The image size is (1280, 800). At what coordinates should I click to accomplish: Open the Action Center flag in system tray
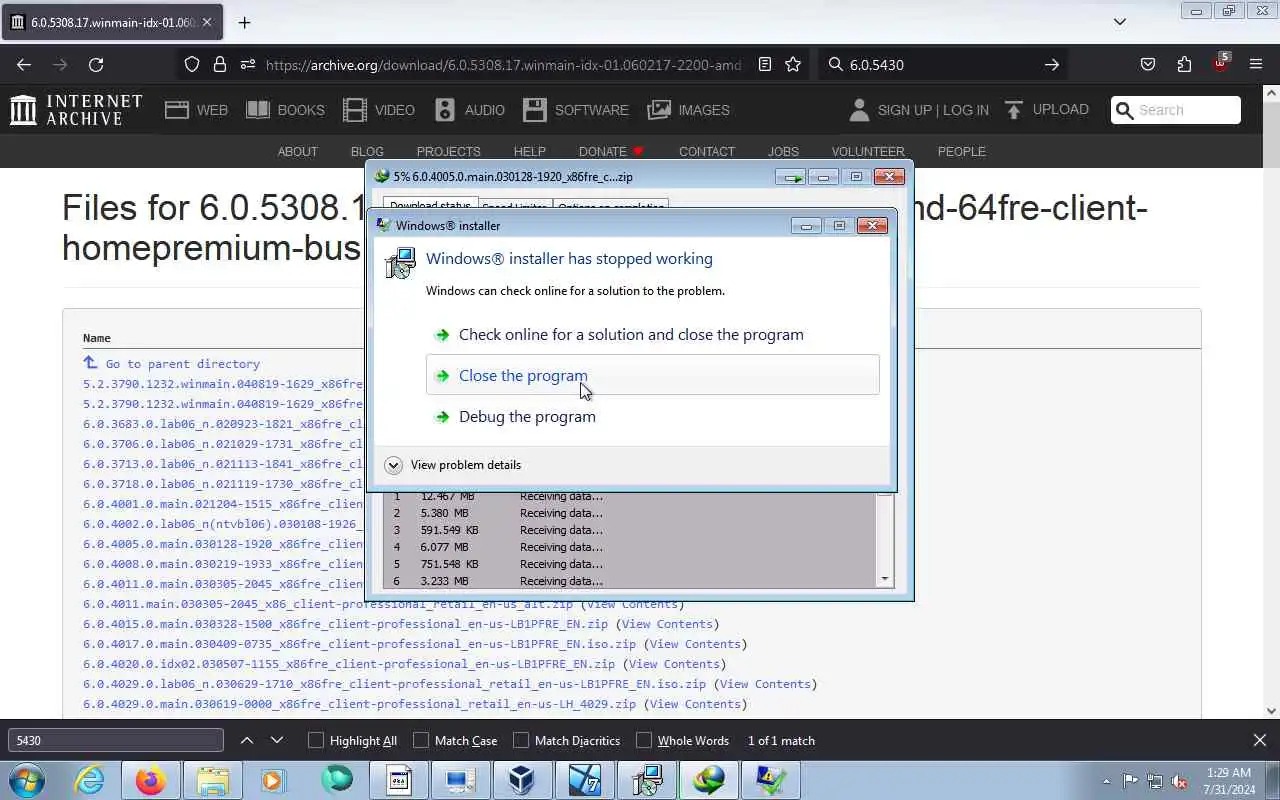pyautogui.click(x=1130, y=781)
